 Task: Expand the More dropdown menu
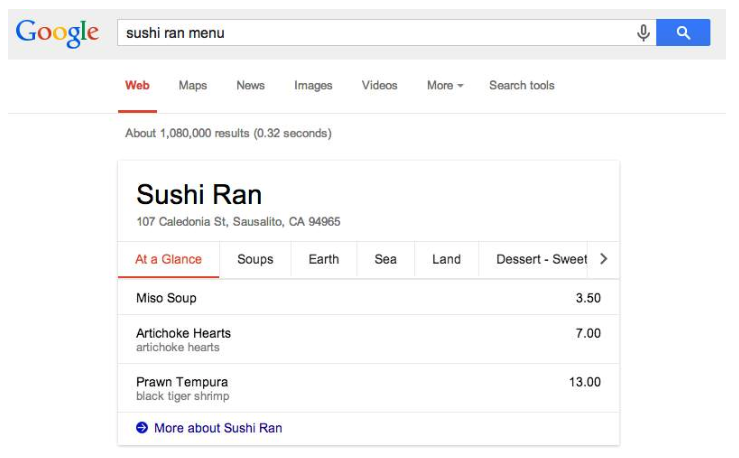(x=445, y=85)
